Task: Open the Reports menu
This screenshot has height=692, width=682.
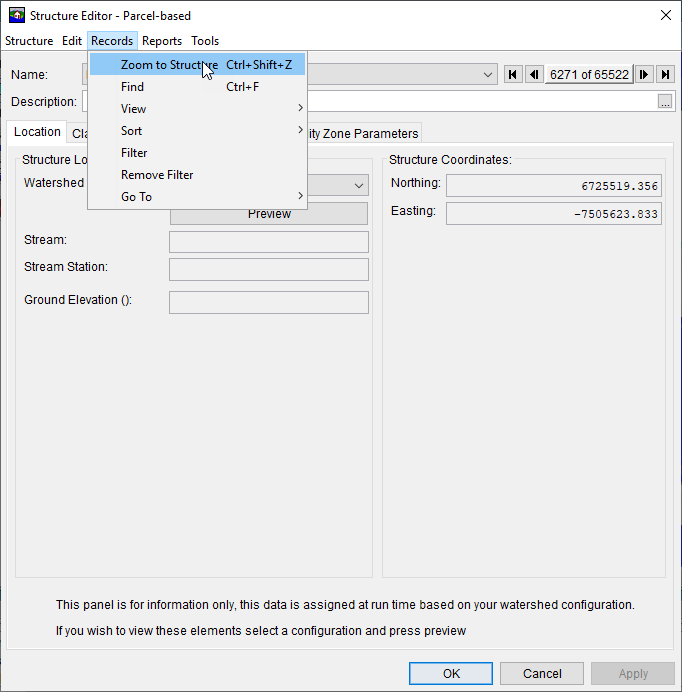Action: pyautogui.click(x=162, y=41)
